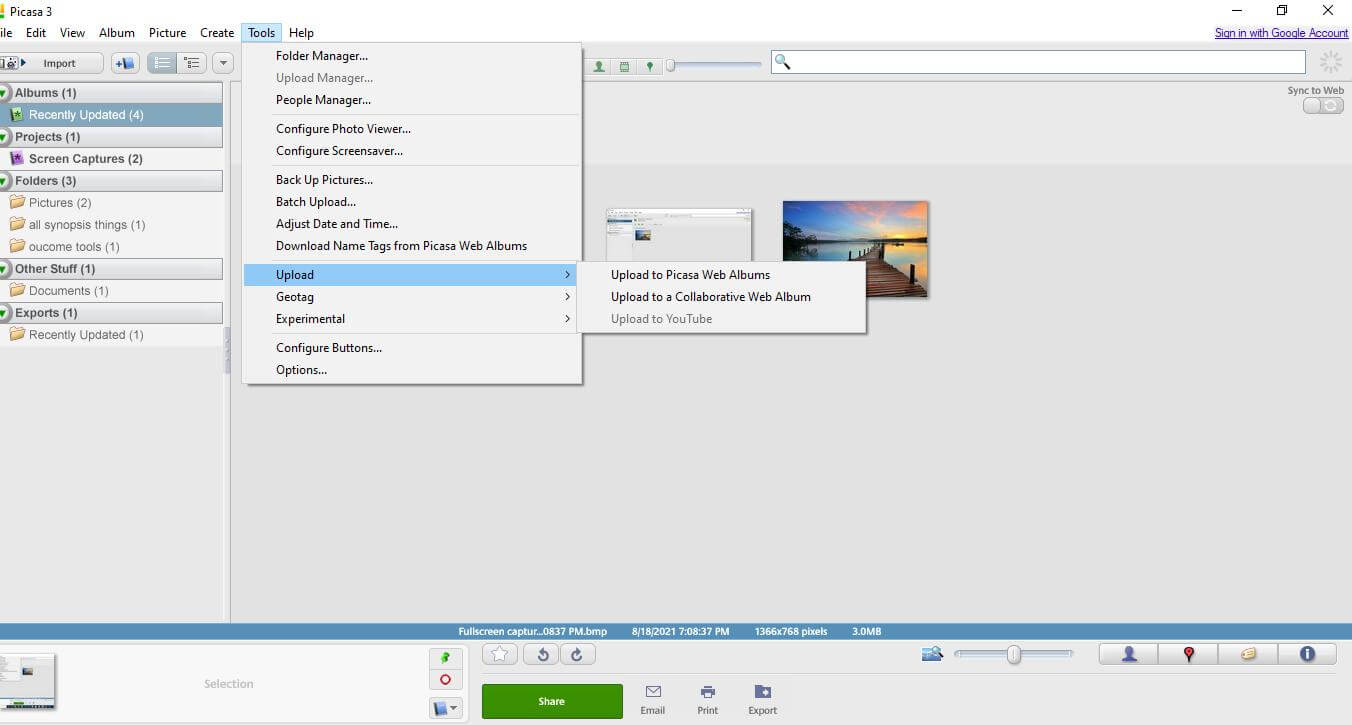Screen dimensions: 1352x725
Task: Click the green Share button
Action: 552,701
